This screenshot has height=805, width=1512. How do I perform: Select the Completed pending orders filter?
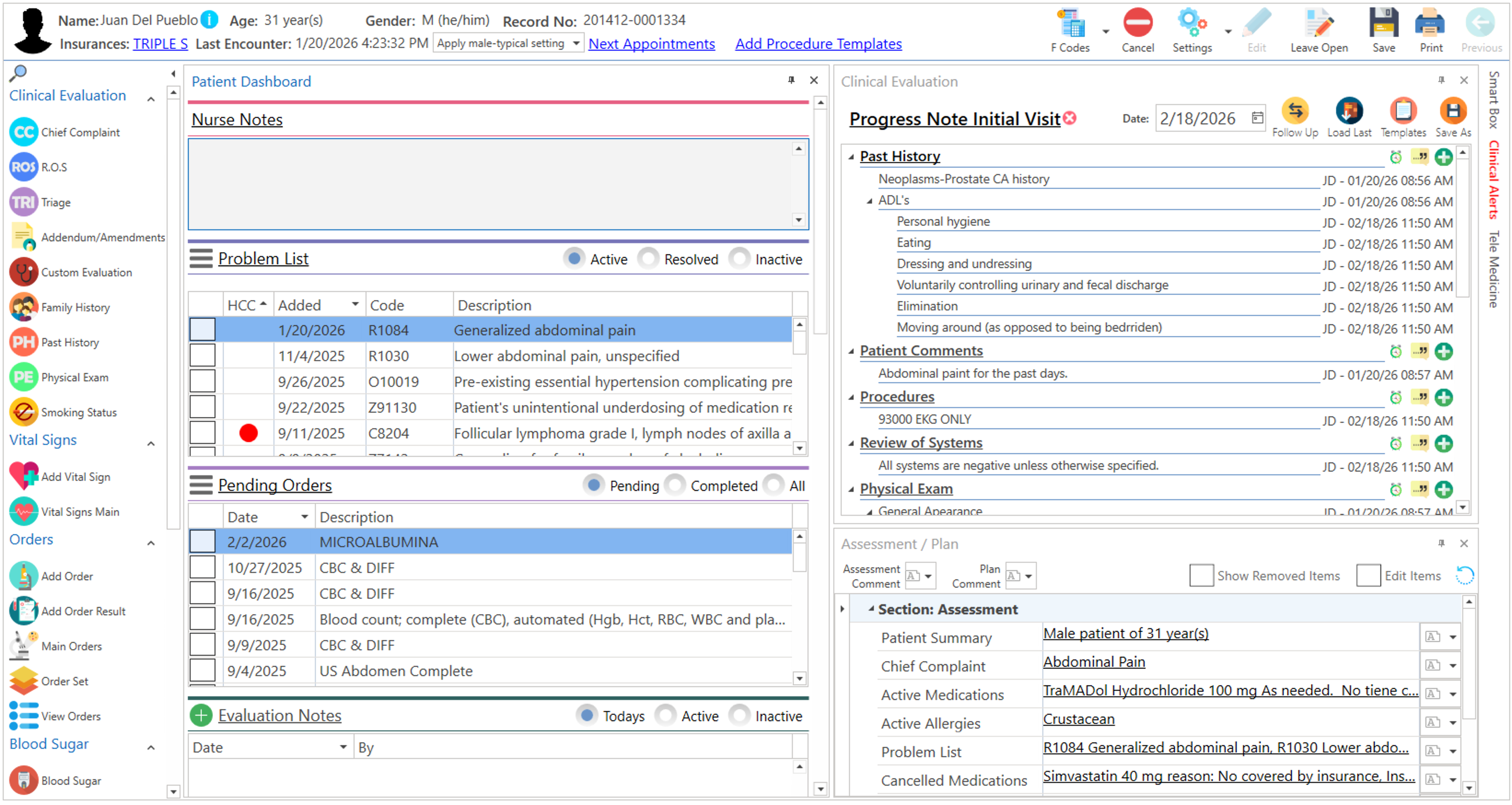675,485
